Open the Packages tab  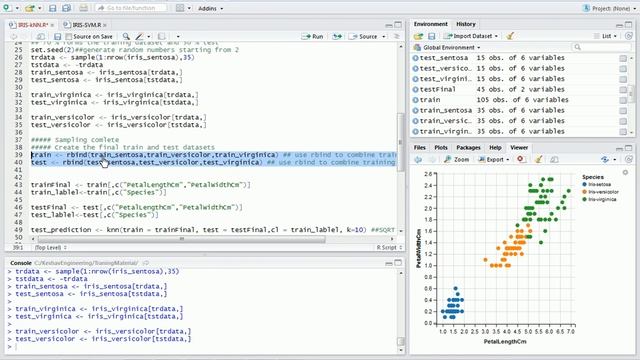(x=468, y=147)
